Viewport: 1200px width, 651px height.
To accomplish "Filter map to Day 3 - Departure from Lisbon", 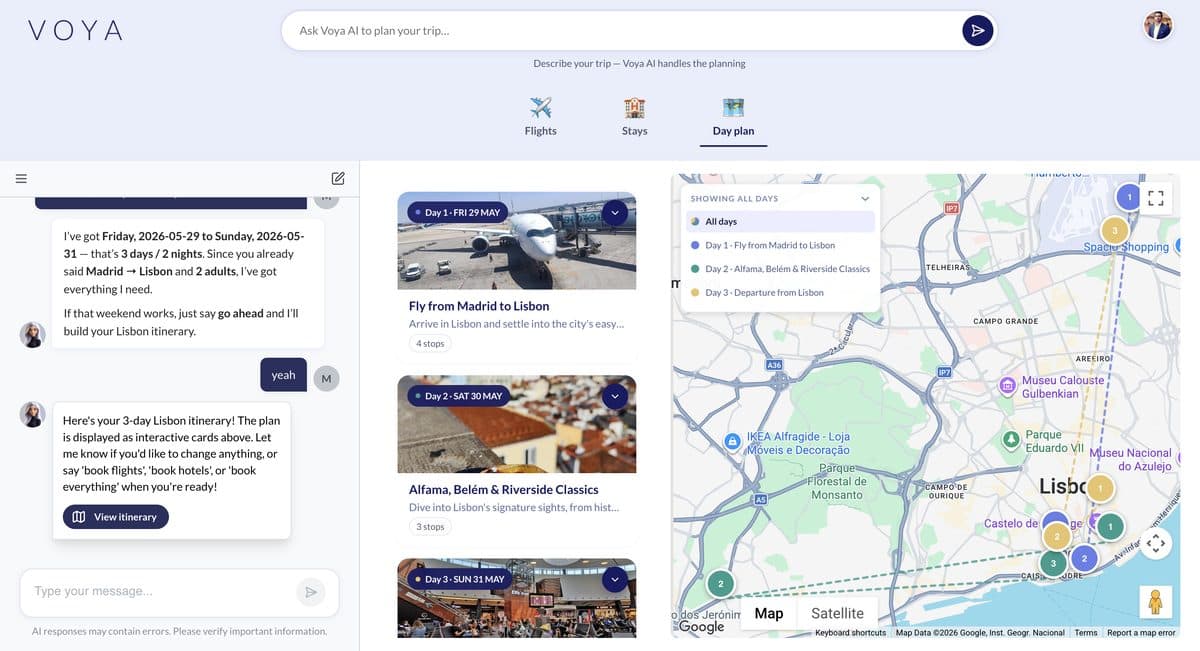I will pyautogui.click(x=780, y=292).
